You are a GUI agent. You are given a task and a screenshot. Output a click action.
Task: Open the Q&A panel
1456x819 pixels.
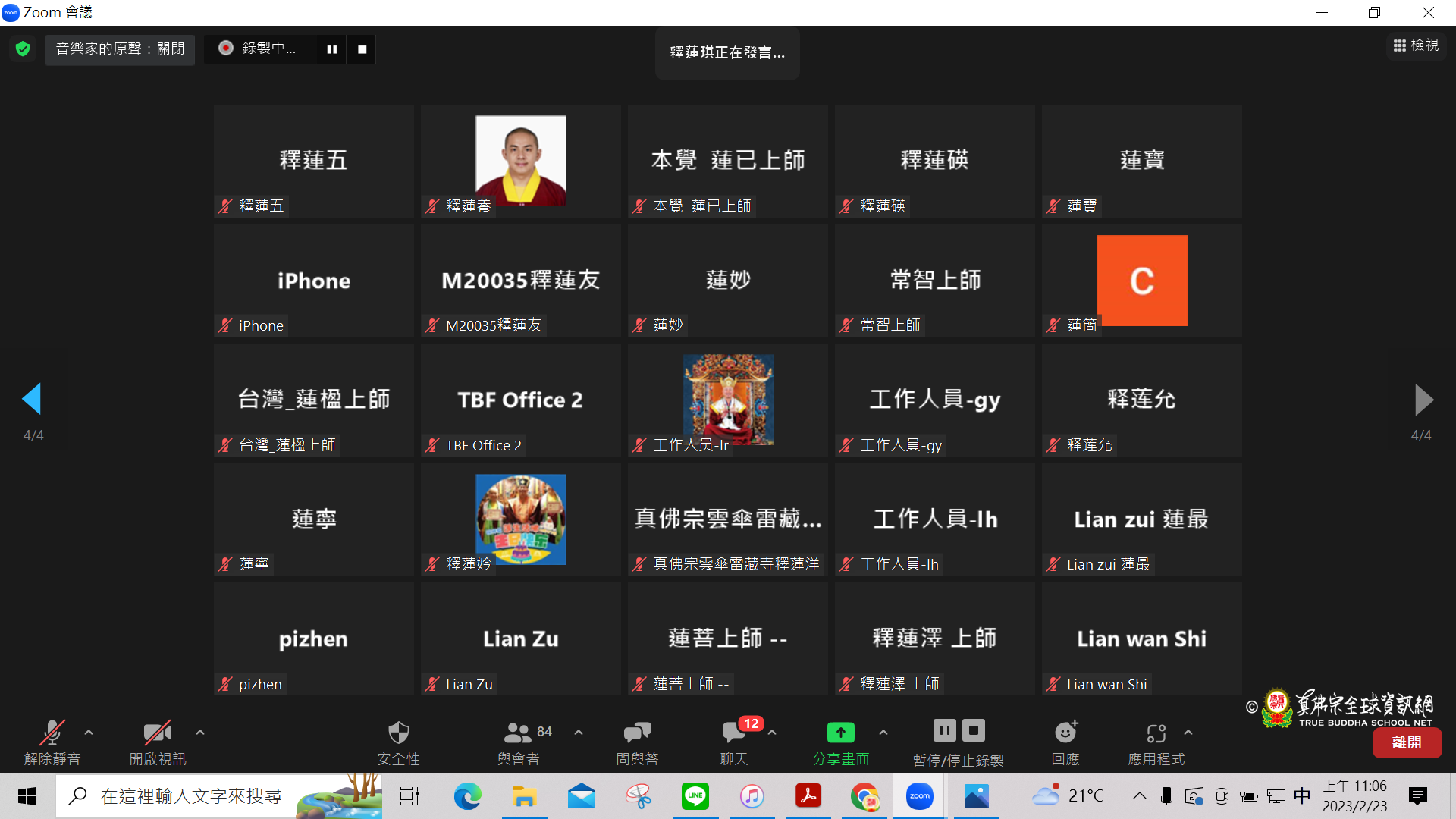[x=637, y=733]
